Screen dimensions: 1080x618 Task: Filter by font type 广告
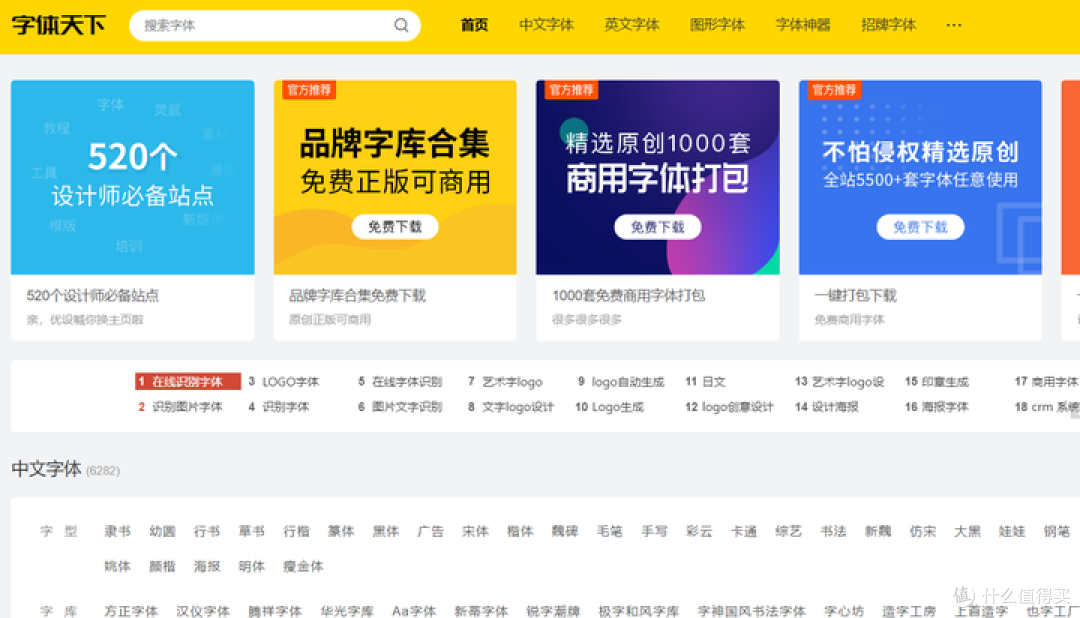coord(430,531)
